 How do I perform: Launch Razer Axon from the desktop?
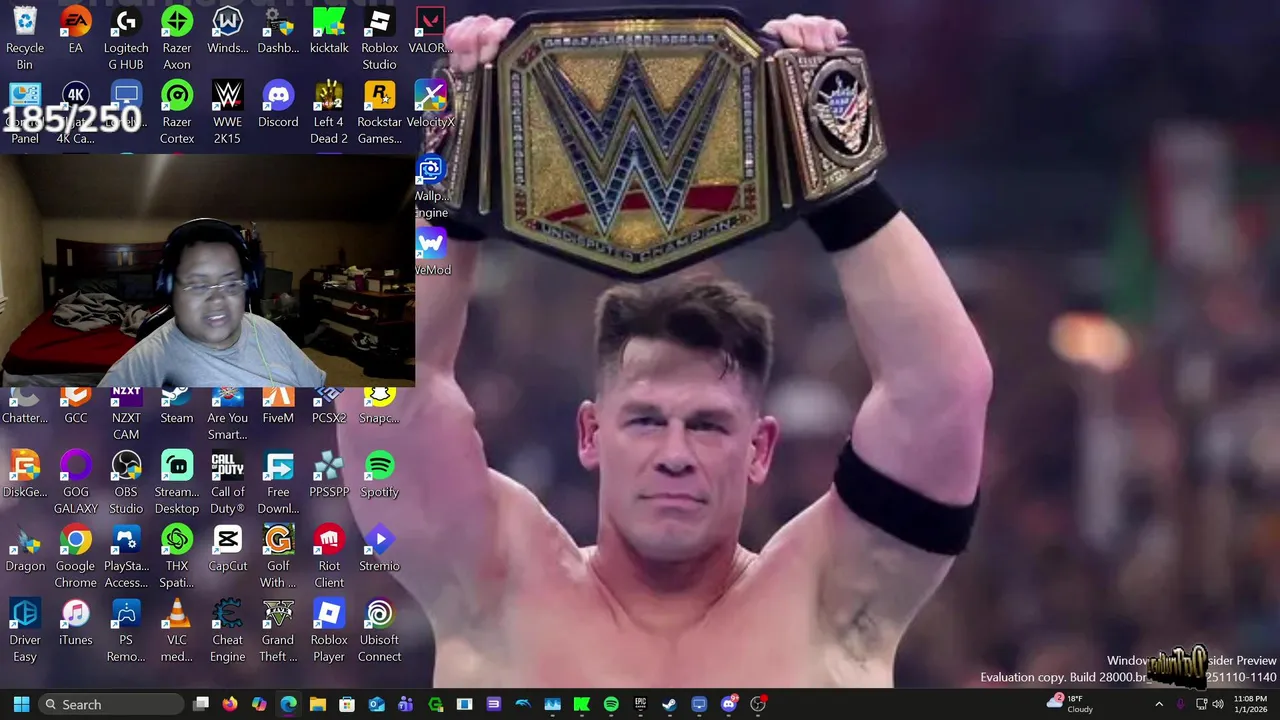(x=177, y=38)
